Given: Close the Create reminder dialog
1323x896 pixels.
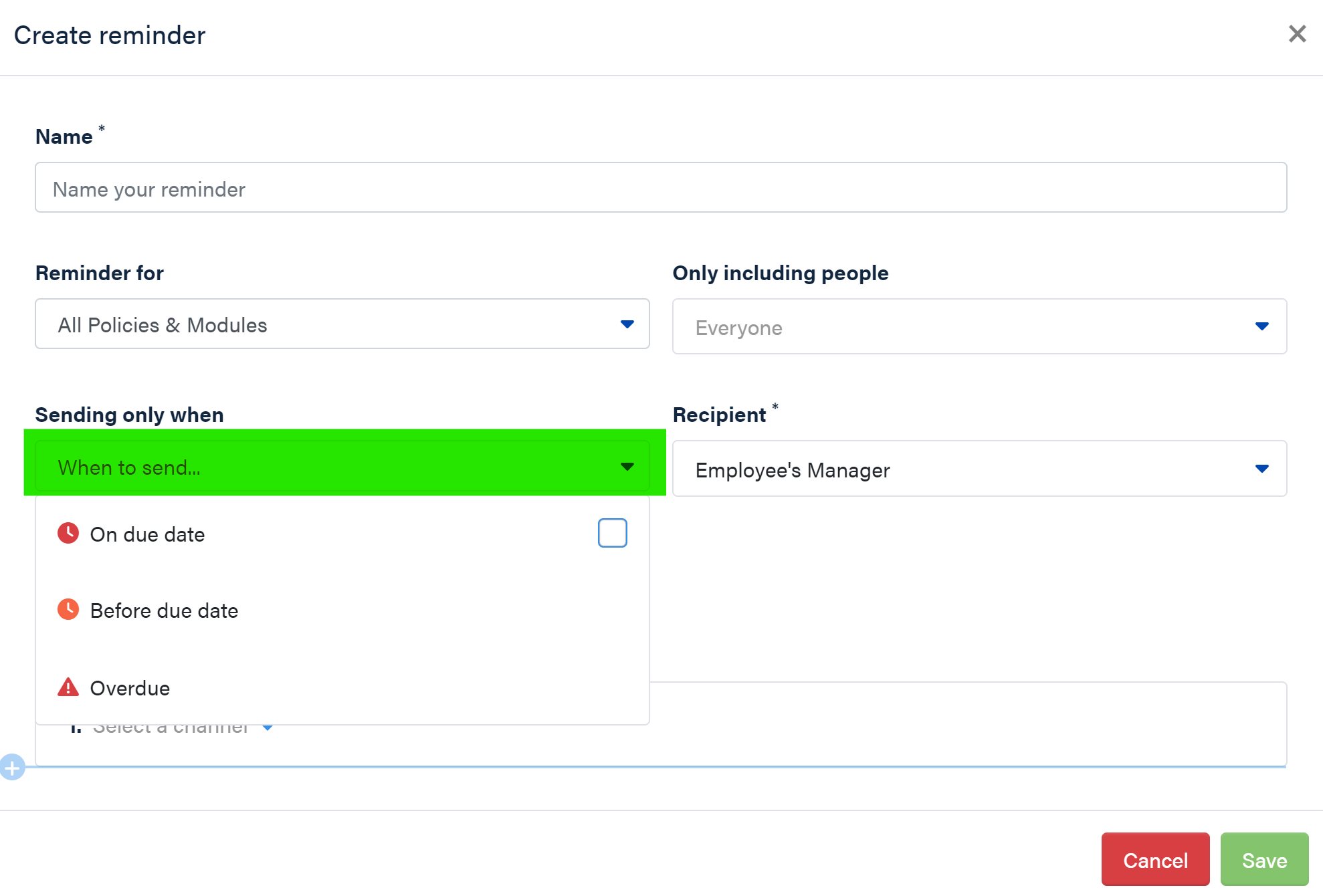Looking at the screenshot, I should pyautogui.click(x=1298, y=33).
